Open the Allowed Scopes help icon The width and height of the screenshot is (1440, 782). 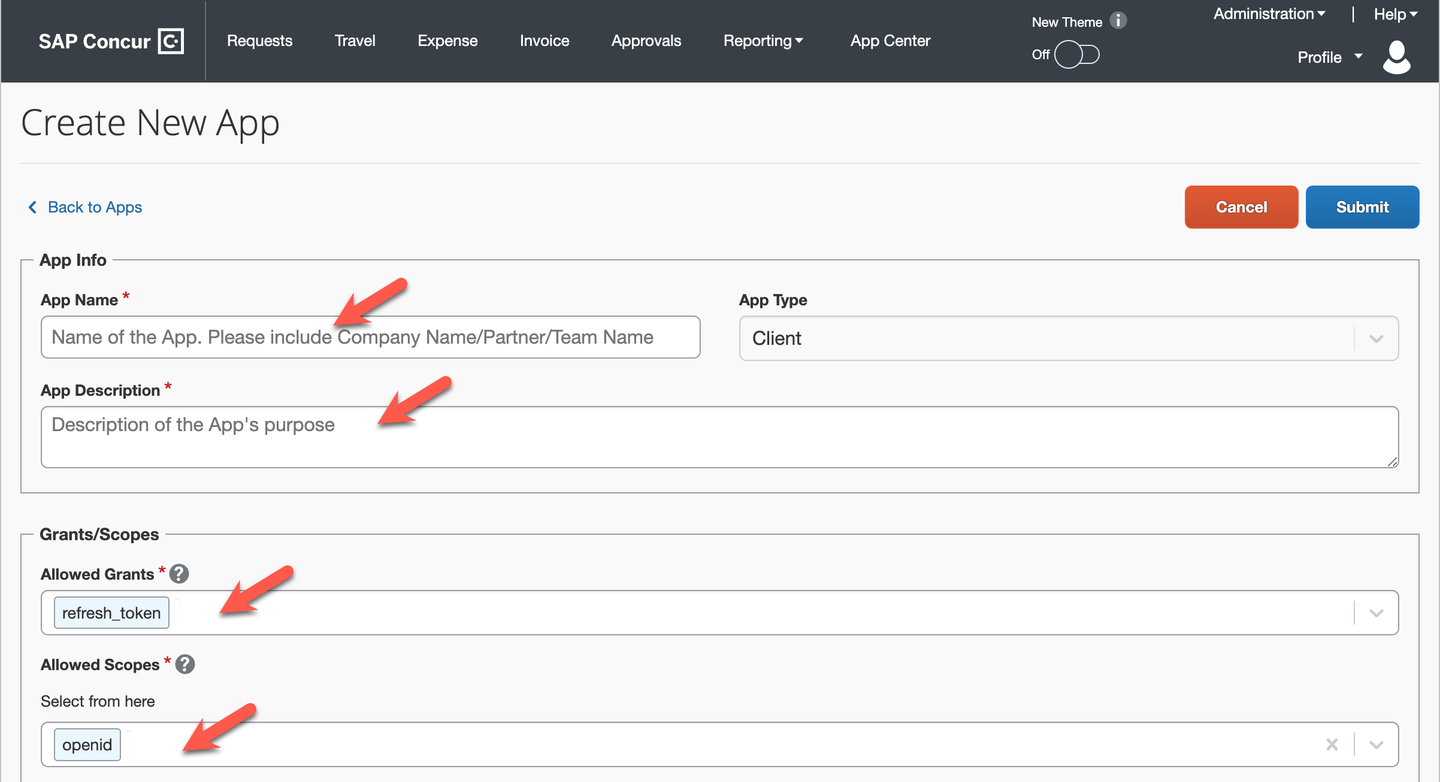pos(185,664)
